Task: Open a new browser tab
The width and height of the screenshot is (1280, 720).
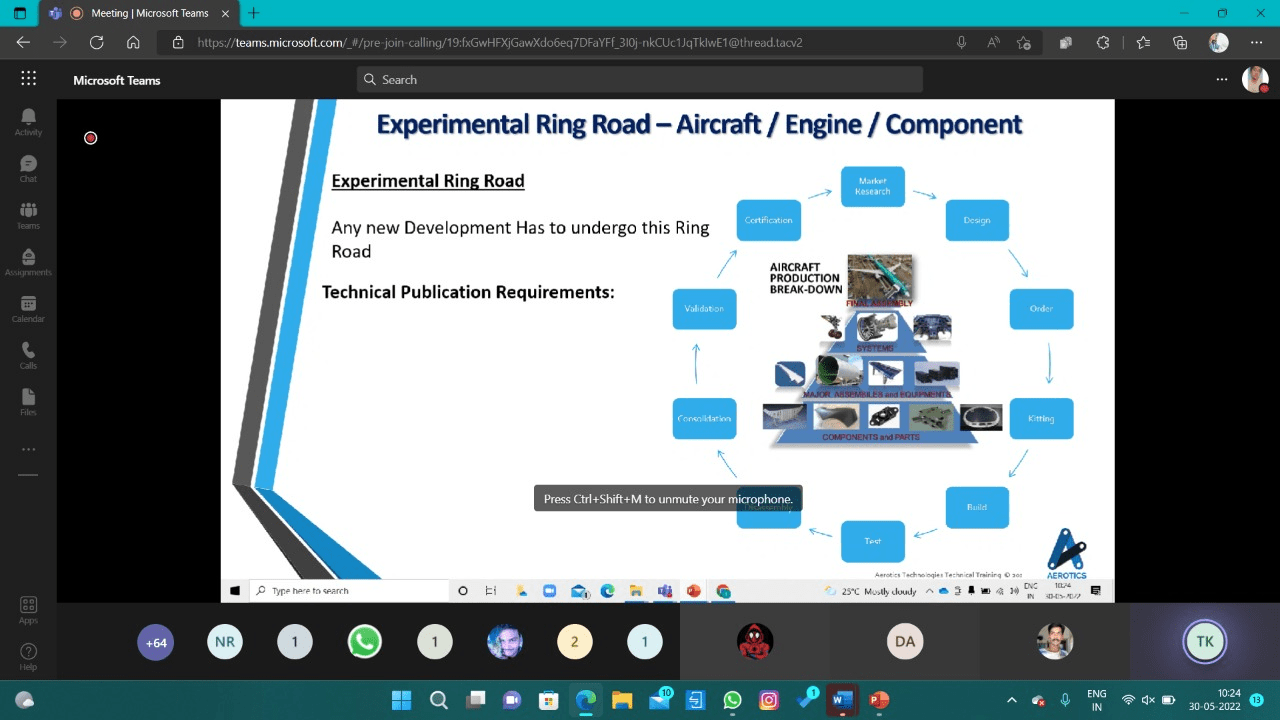Action: click(x=254, y=13)
